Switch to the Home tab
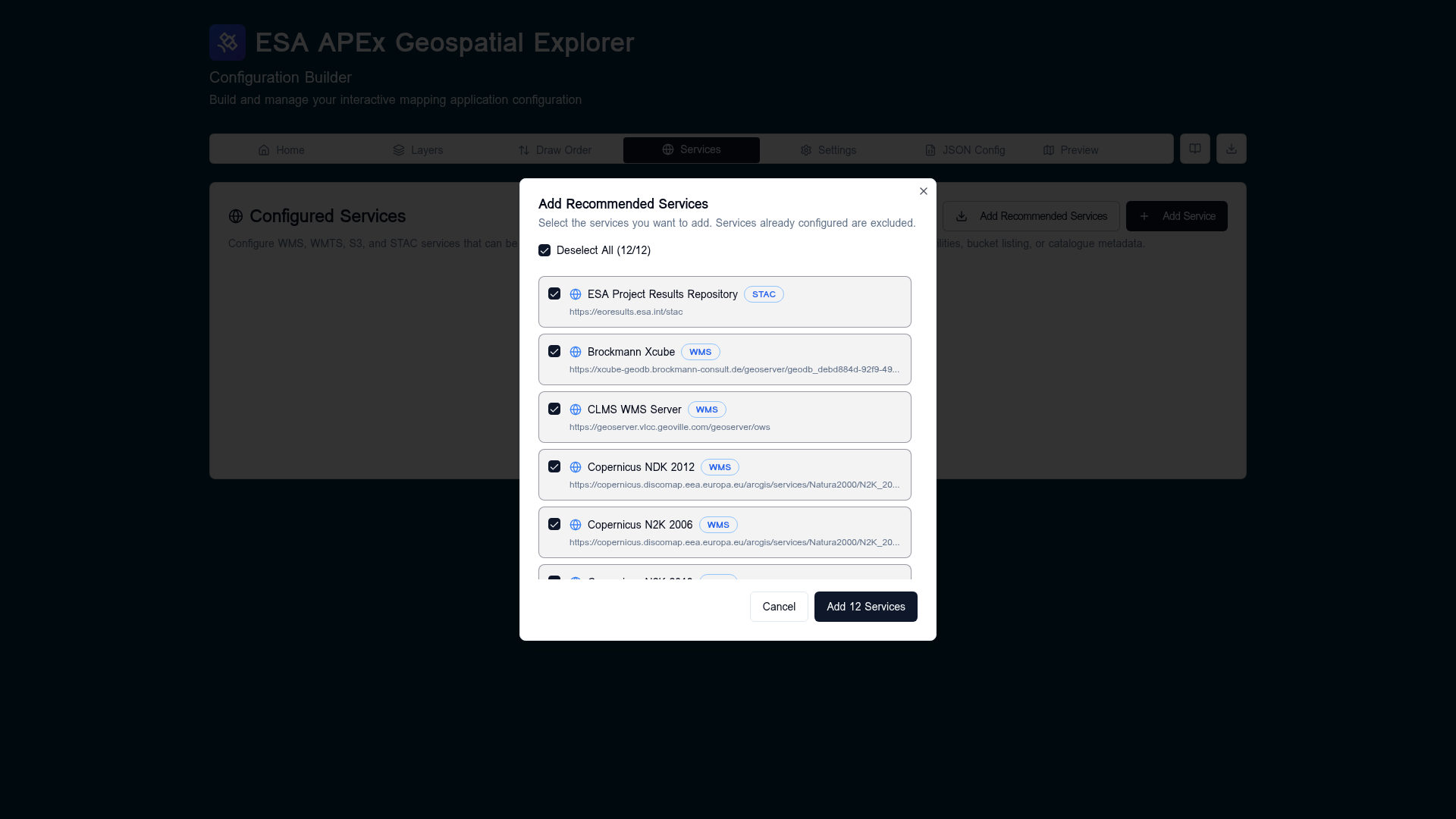 [x=281, y=150]
